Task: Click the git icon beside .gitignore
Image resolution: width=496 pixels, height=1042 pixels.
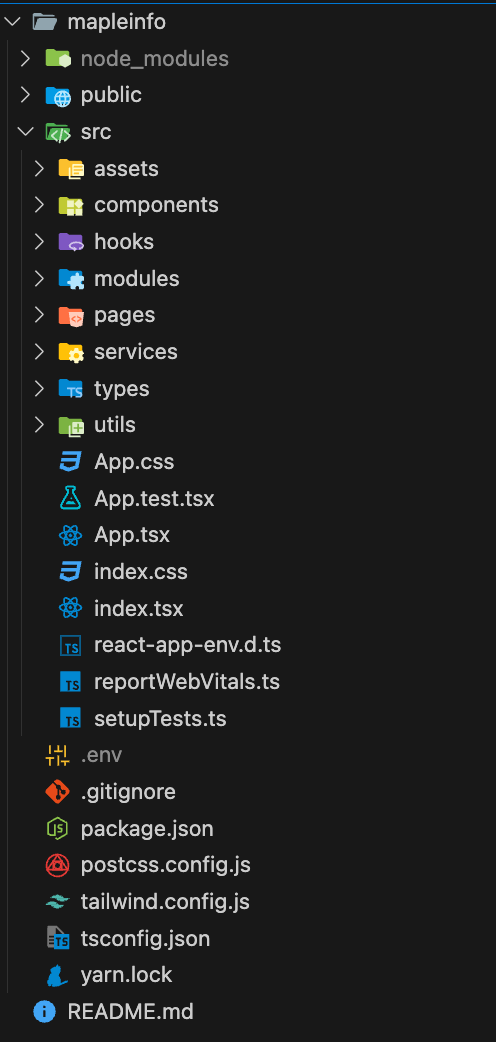Action: click(57, 792)
